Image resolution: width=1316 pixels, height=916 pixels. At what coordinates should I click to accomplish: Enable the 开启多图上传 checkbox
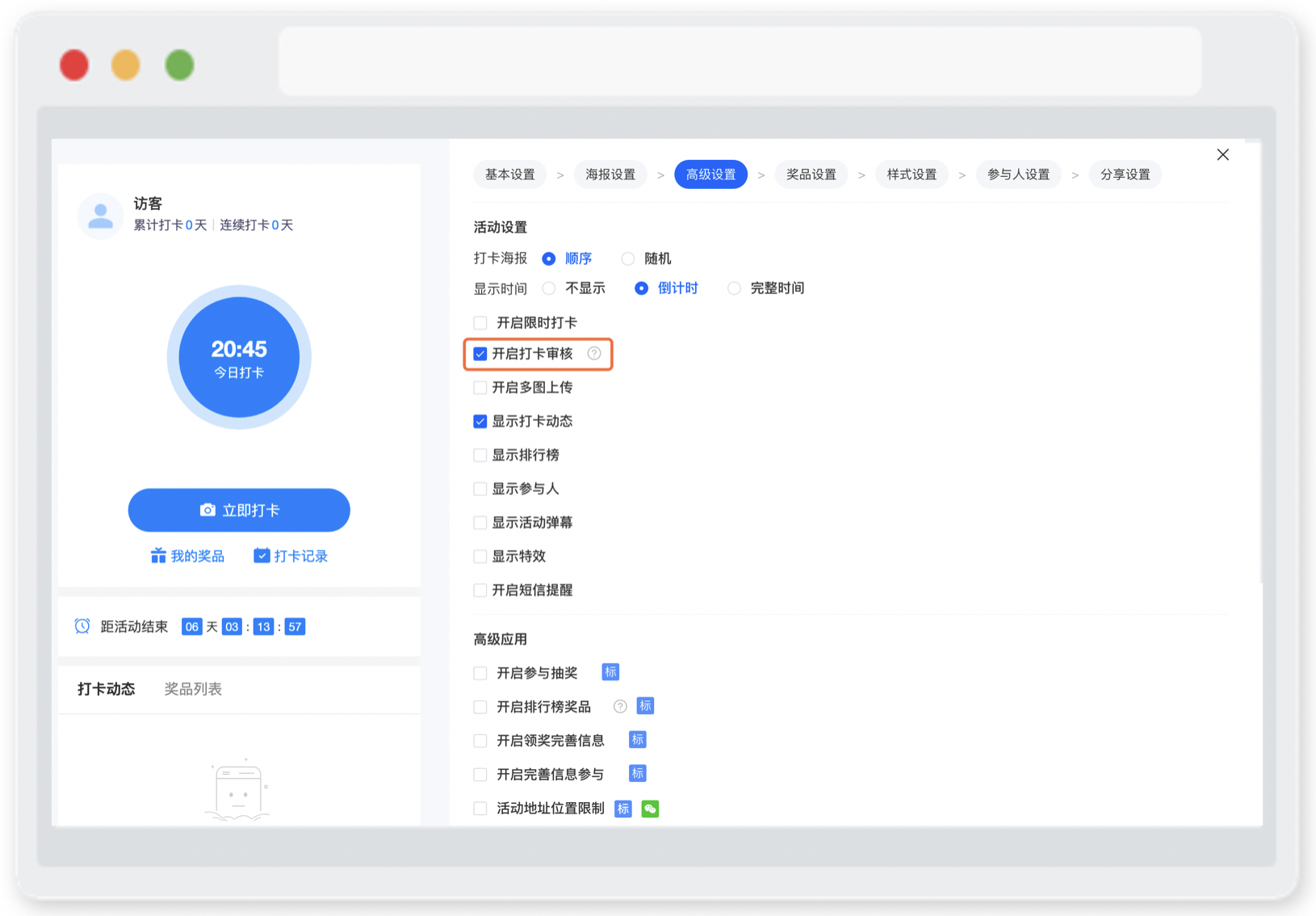[x=480, y=388]
